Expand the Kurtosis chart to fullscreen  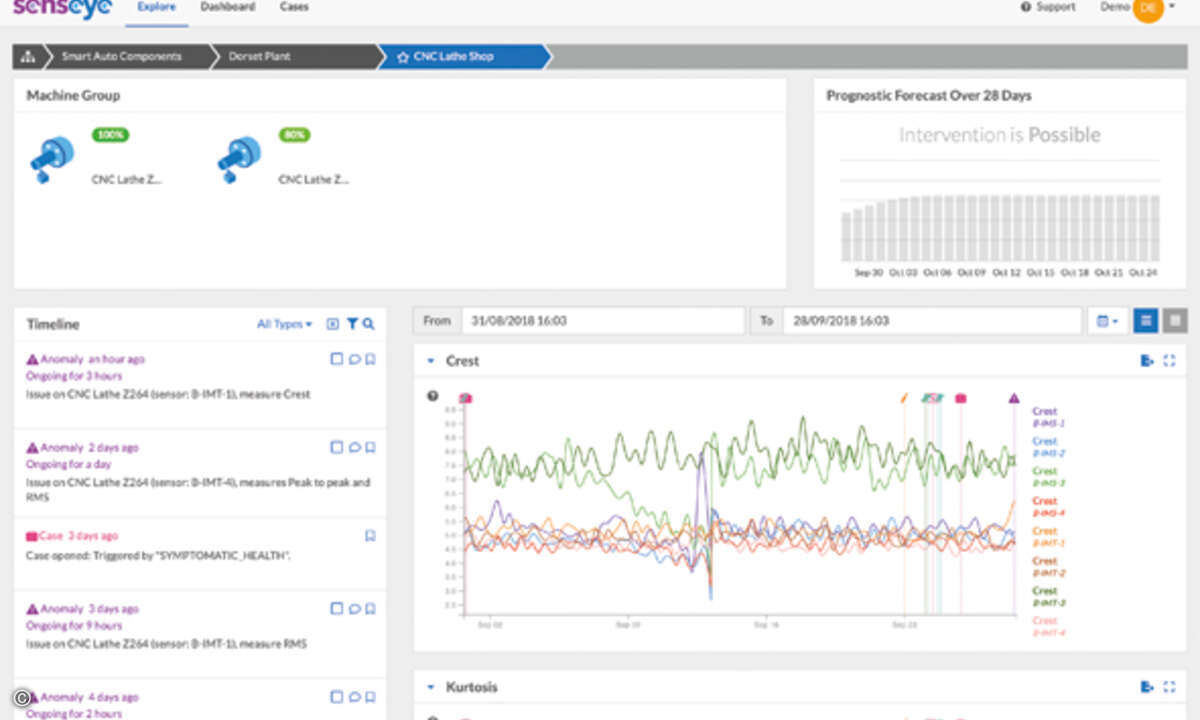click(1170, 687)
